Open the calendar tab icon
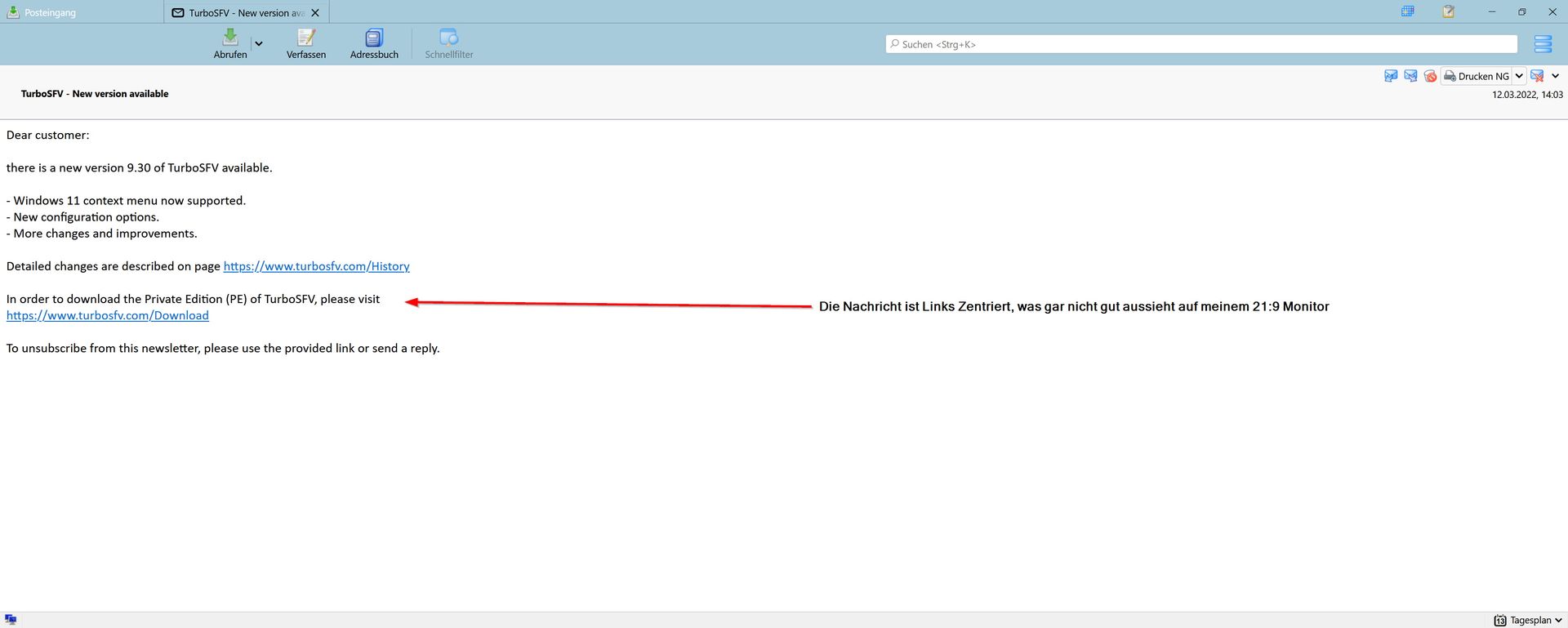Viewport: 1568px width, 628px height. (1408, 11)
